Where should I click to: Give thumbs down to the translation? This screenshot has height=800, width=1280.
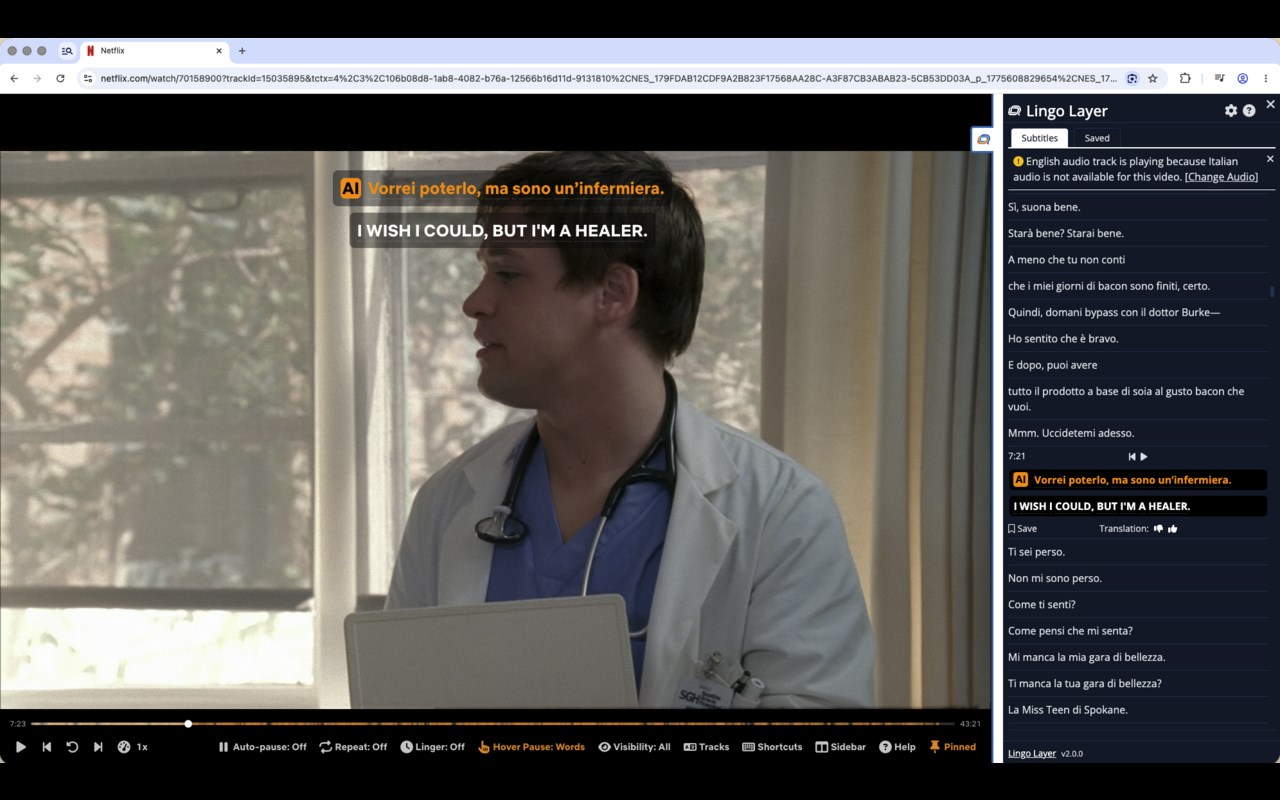1158,529
